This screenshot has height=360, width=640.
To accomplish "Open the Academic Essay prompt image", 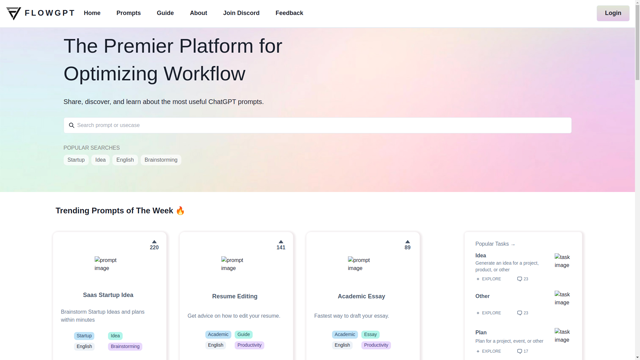I will coord(358,264).
